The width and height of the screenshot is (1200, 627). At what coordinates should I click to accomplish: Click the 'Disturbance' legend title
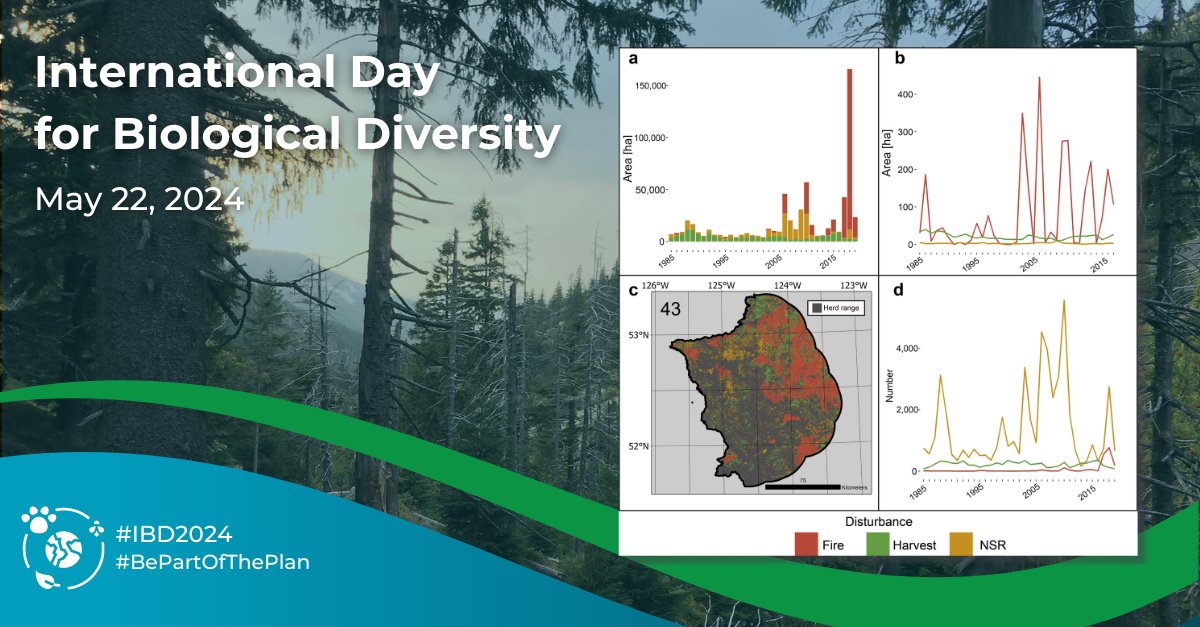(877, 521)
